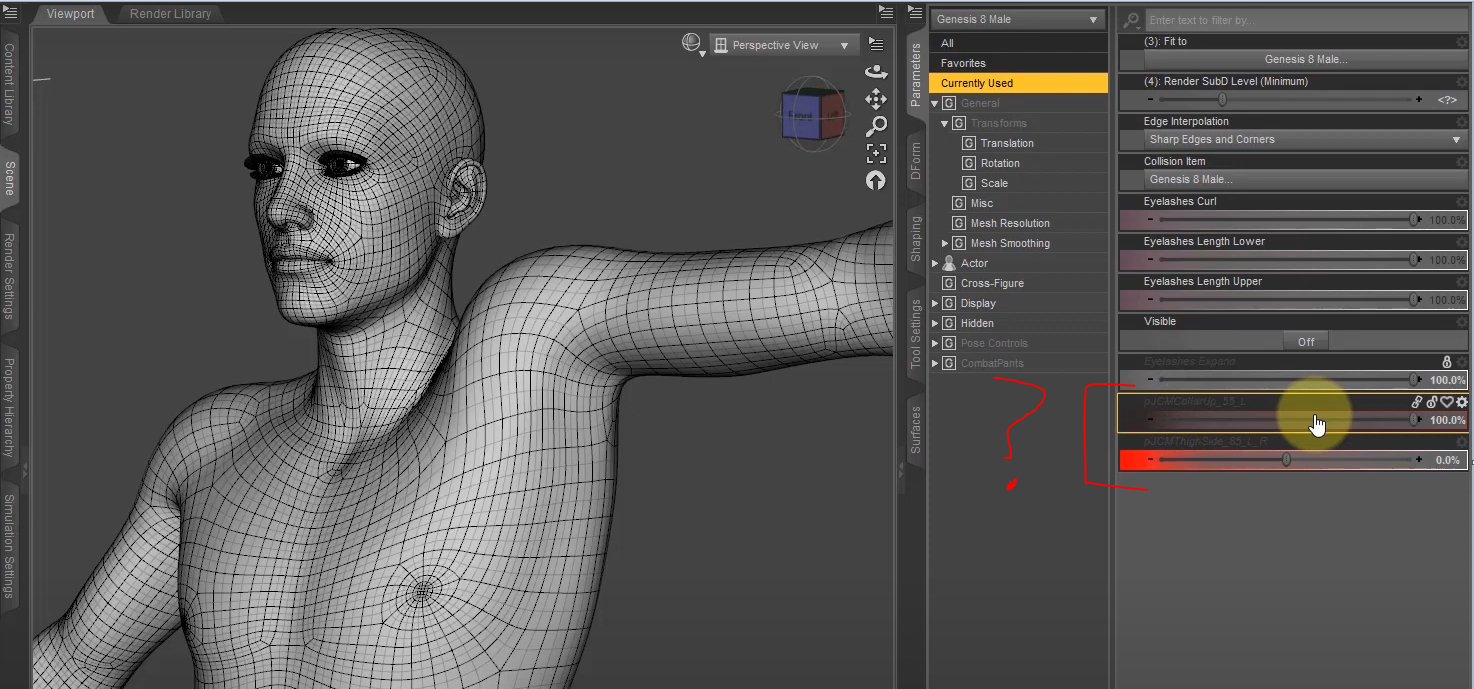Click the orbit camera icon in viewport

pyautogui.click(x=876, y=71)
